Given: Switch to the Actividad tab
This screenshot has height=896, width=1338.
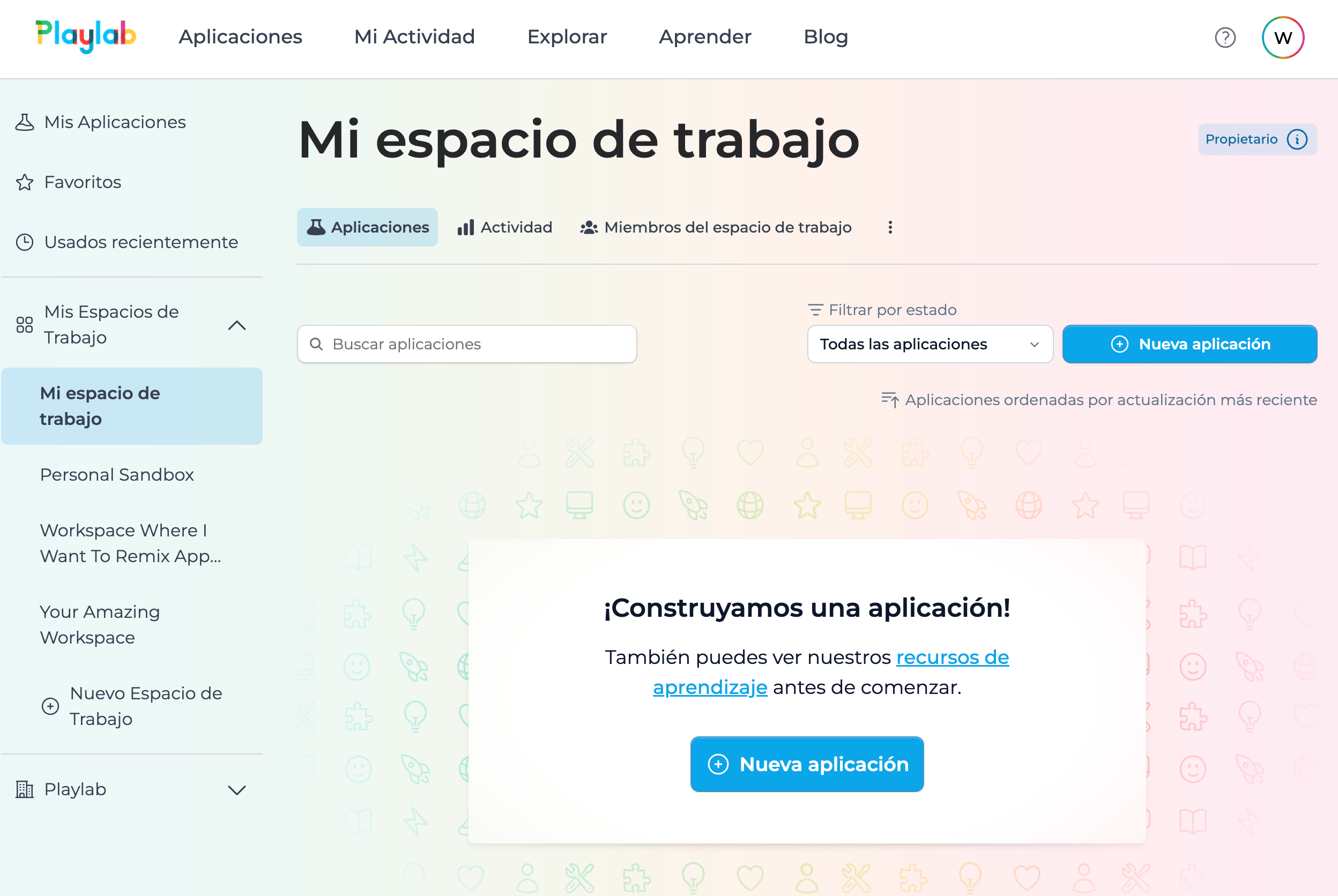Looking at the screenshot, I should click(x=504, y=227).
